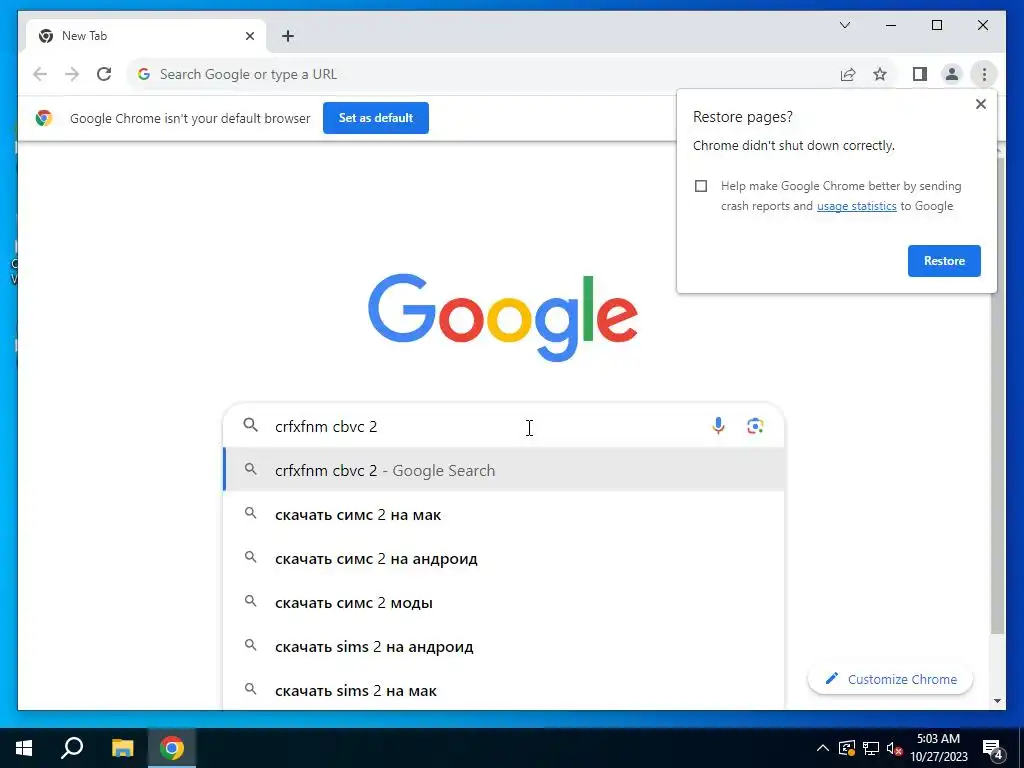Select suggestion 'скачать симс 2 на мак'

click(503, 515)
